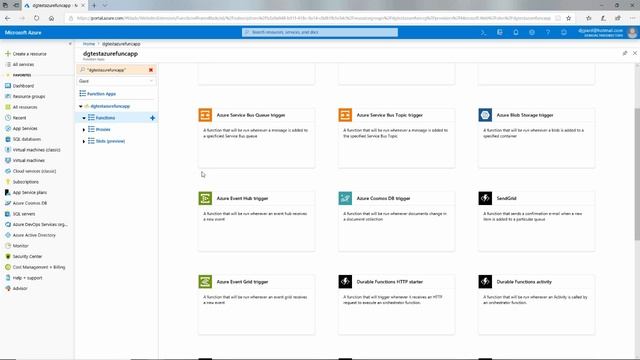
Task: Add a new function with plus icon
Action: click(x=152, y=118)
